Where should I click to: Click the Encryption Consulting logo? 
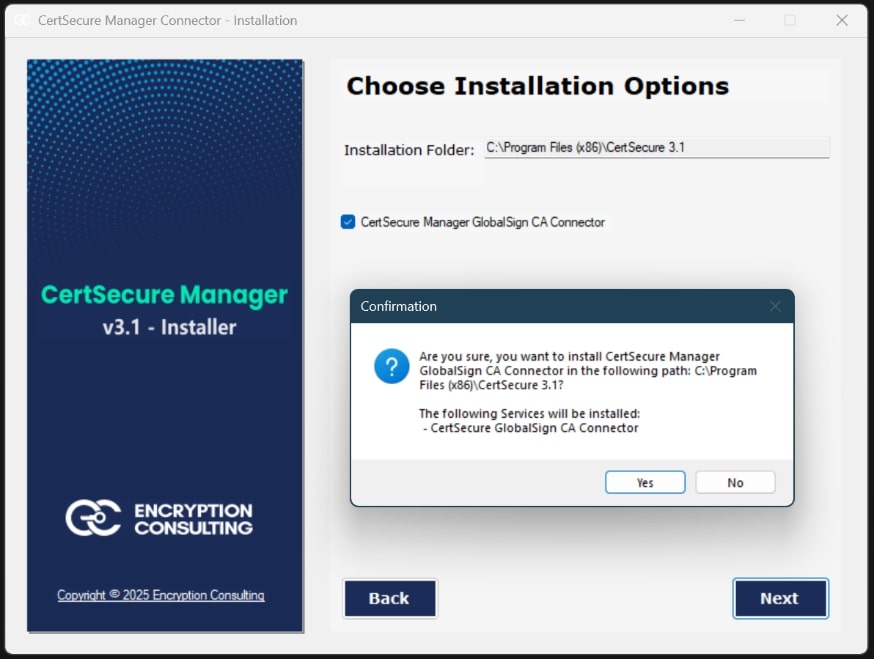pos(159,518)
